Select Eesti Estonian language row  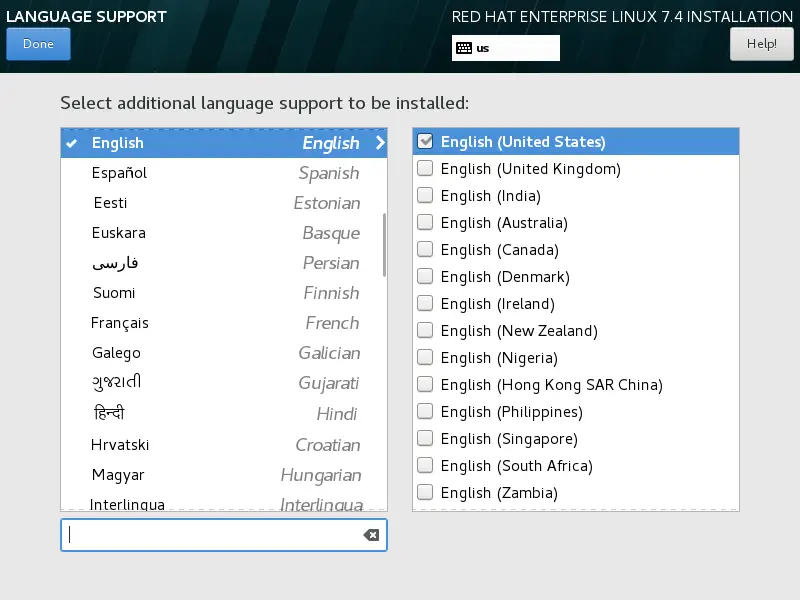click(224, 203)
